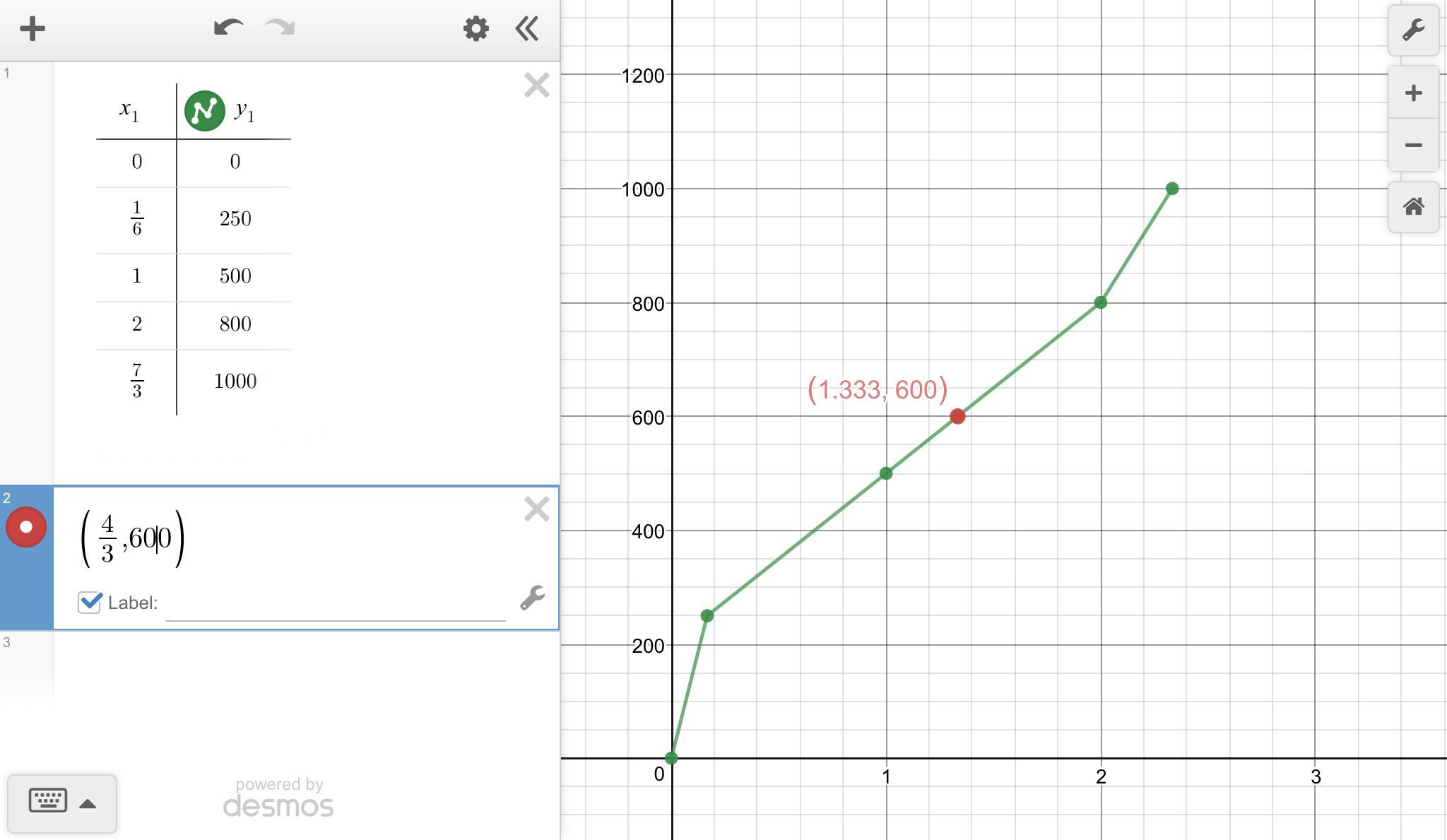The width and height of the screenshot is (1447, 840).
Task: Zoom out on the graph
Action: pyautogui.click(x=1413, y=146)
